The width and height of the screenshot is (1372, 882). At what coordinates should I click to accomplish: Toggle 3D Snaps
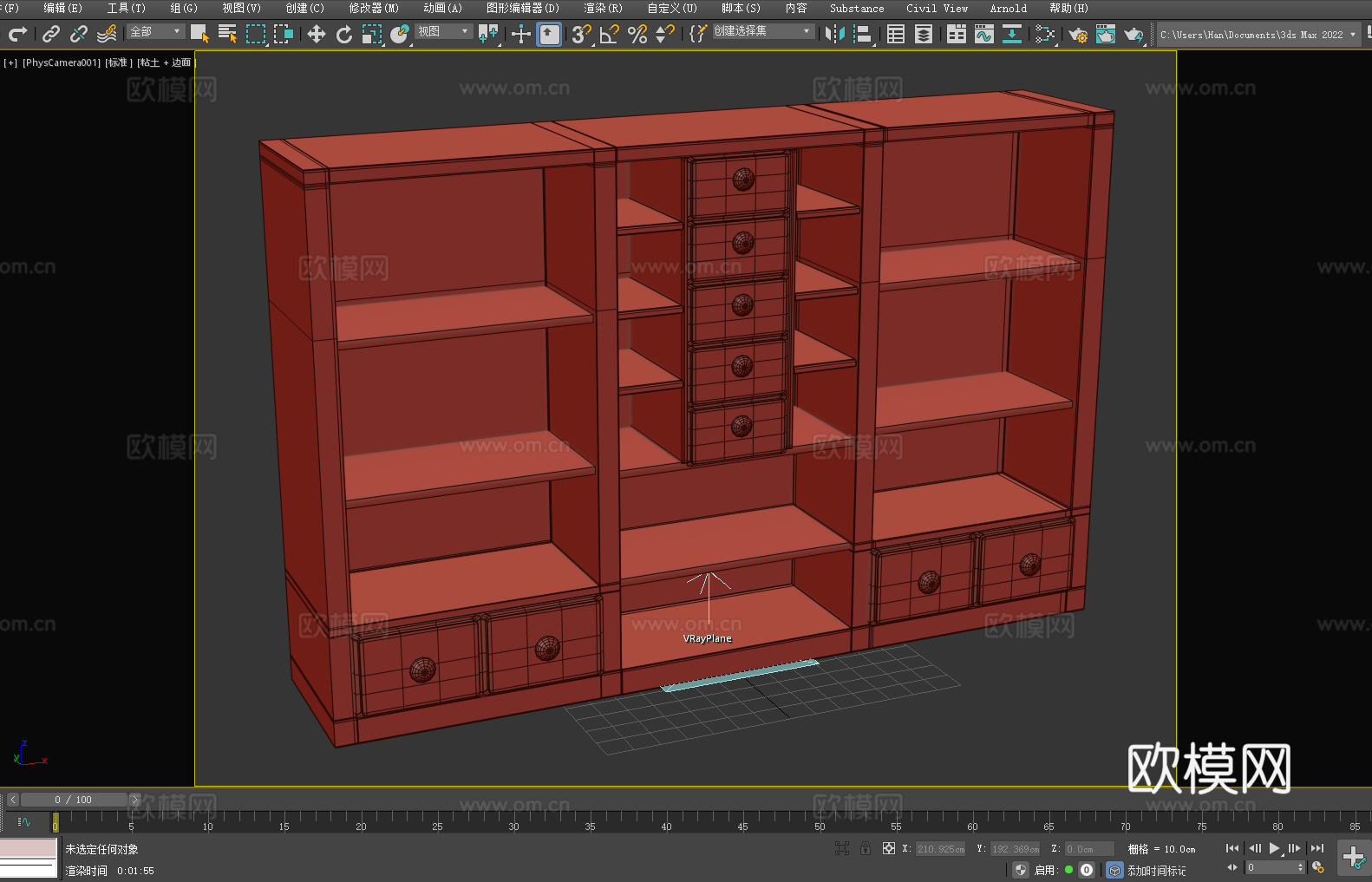pyautogui.click(x=581, y=34)
